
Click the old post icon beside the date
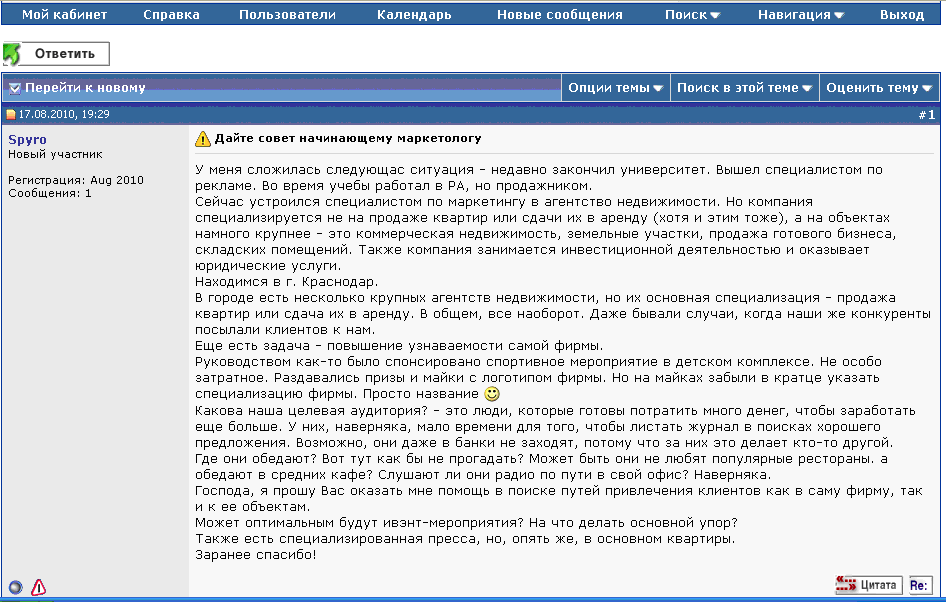12,115
